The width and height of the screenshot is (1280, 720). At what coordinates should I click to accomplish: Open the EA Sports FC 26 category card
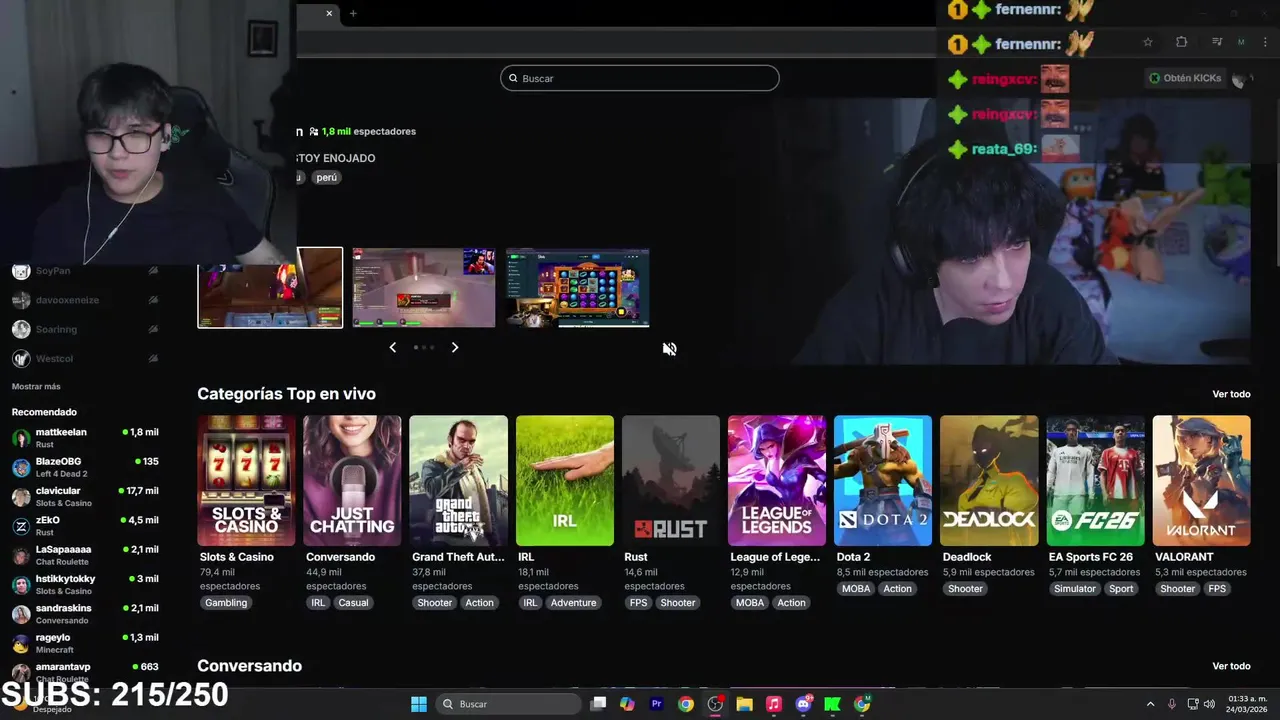1095,481
